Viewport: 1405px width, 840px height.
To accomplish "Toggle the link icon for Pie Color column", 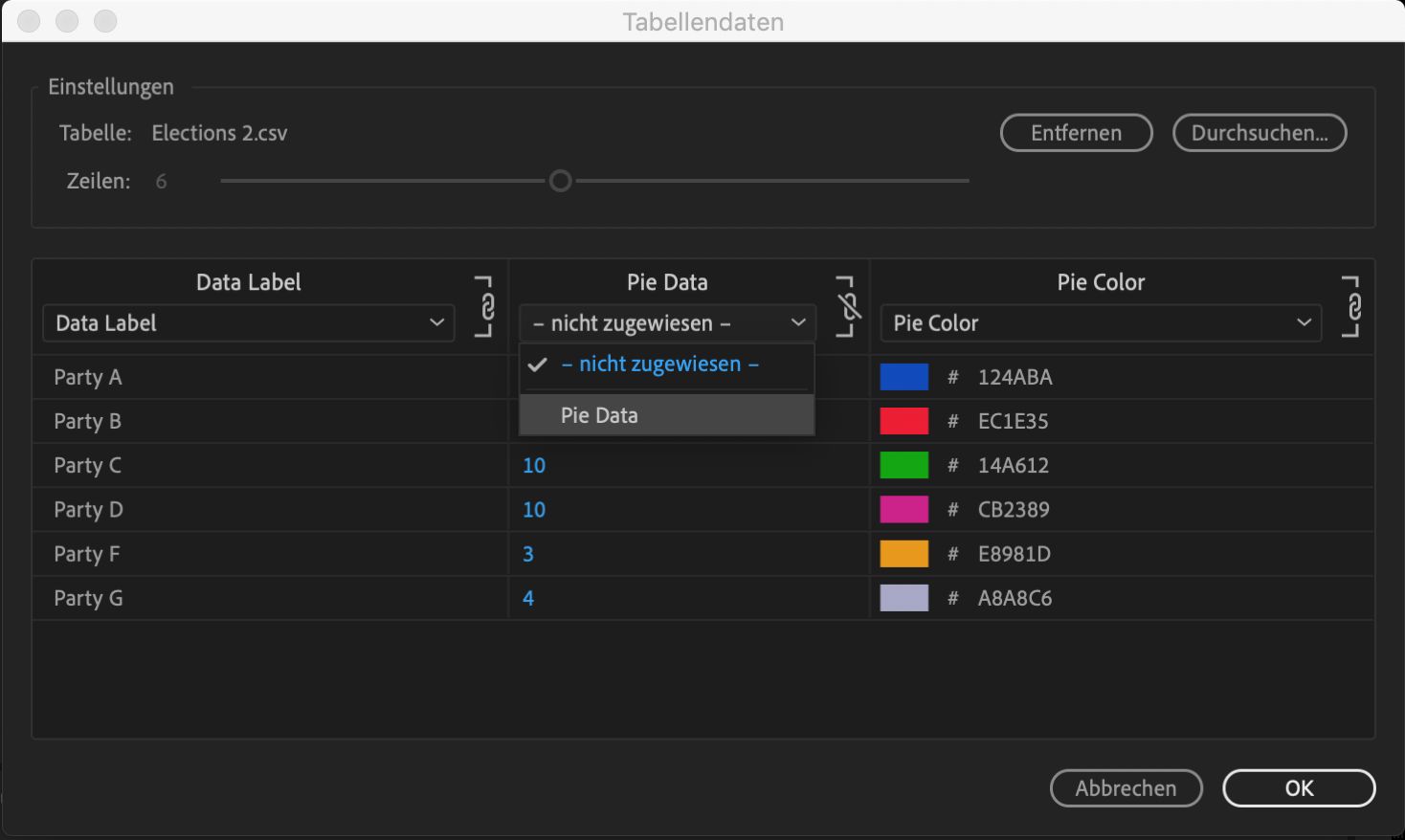I will click(1353, 307).
